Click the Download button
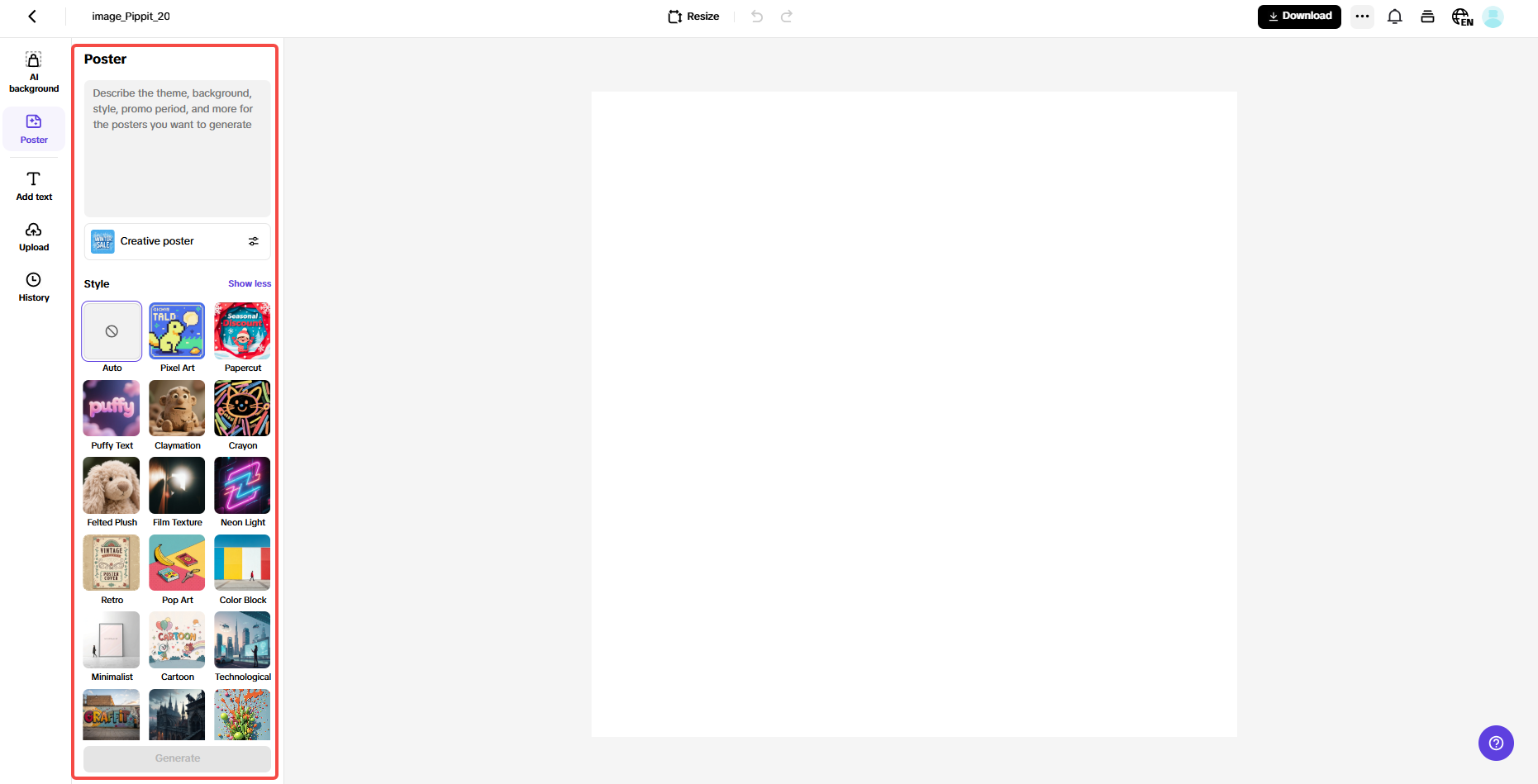The width and height of the screenshot is (1538, 784). (x=1299, y=16)
